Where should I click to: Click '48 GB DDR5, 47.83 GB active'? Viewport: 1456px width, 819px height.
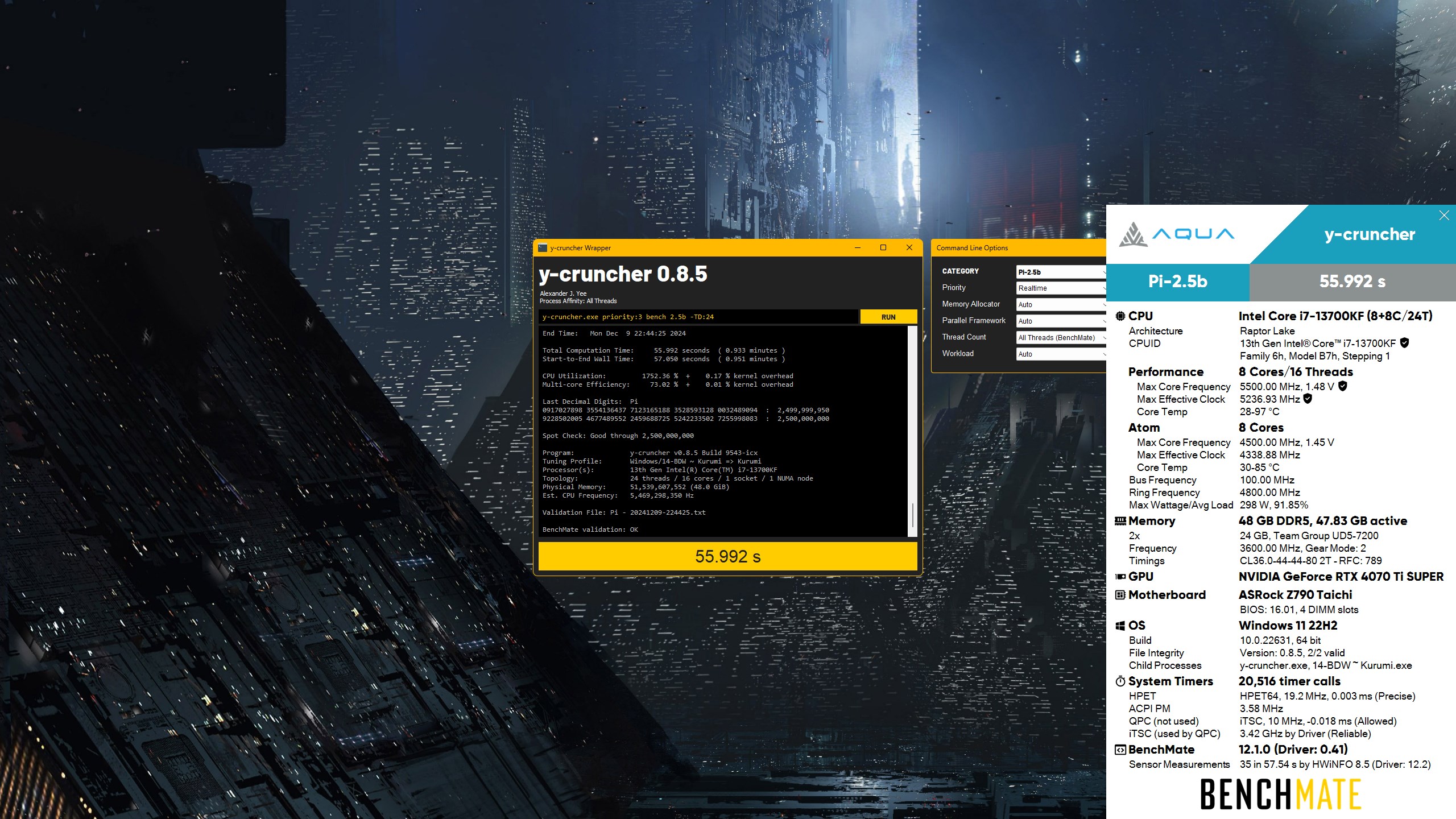(1323, 521)
